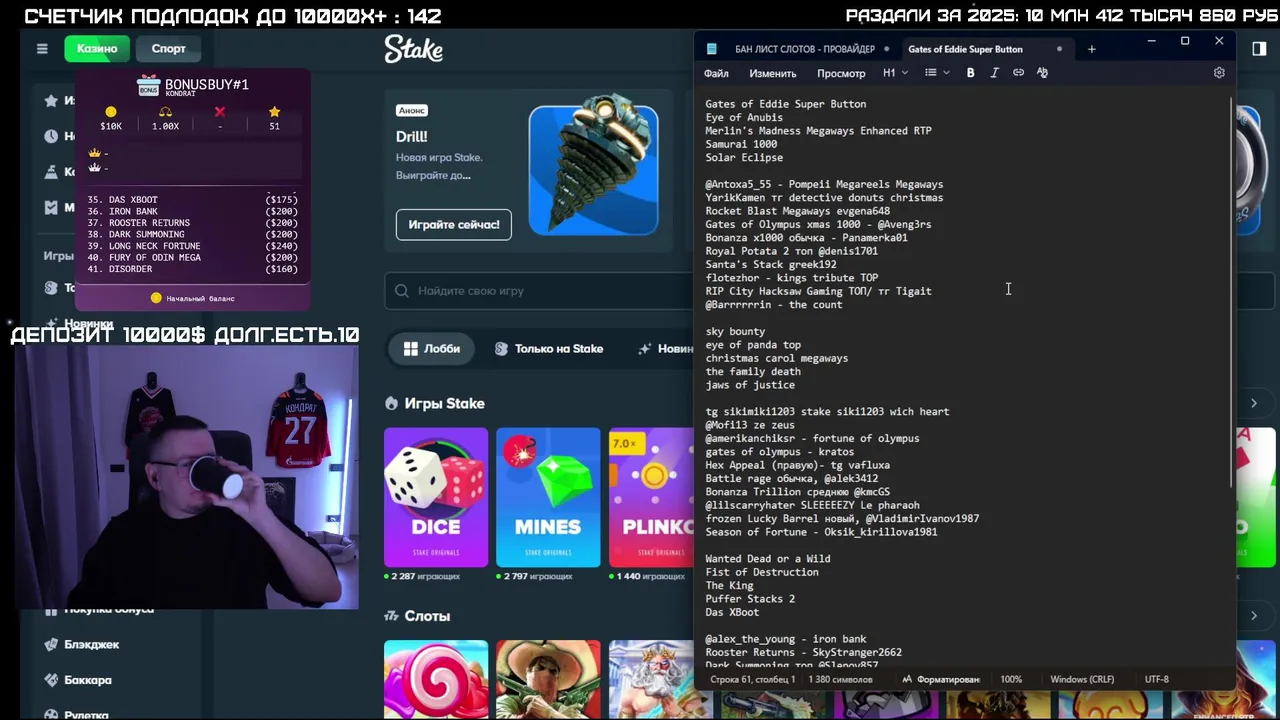1280x720 pixels.
Task: Open the Файл menu in Notepad
Action: (716, 73)
